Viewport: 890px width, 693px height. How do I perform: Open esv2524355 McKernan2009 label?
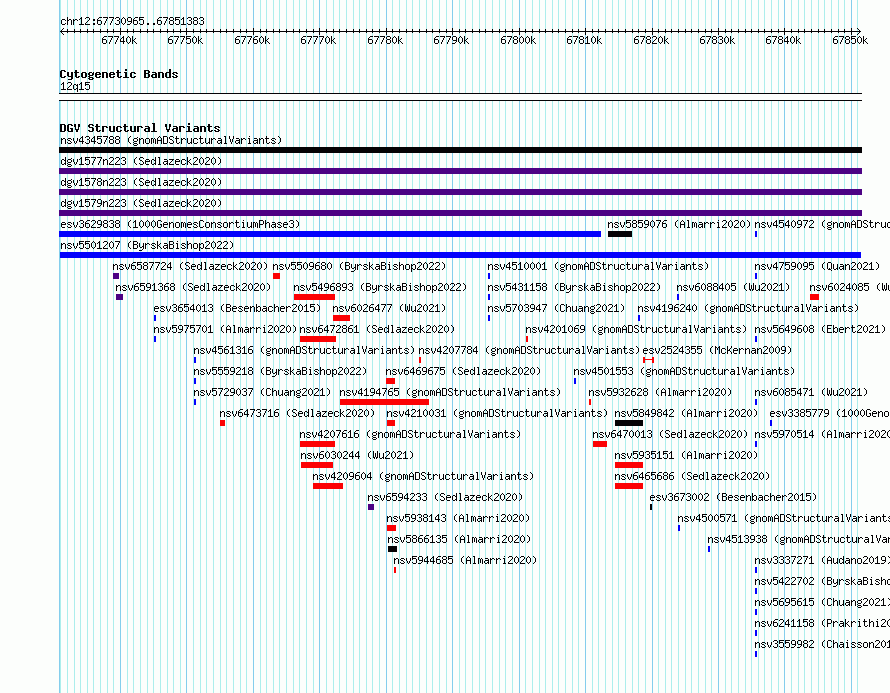pyautogui.click(x=717, y=350)
